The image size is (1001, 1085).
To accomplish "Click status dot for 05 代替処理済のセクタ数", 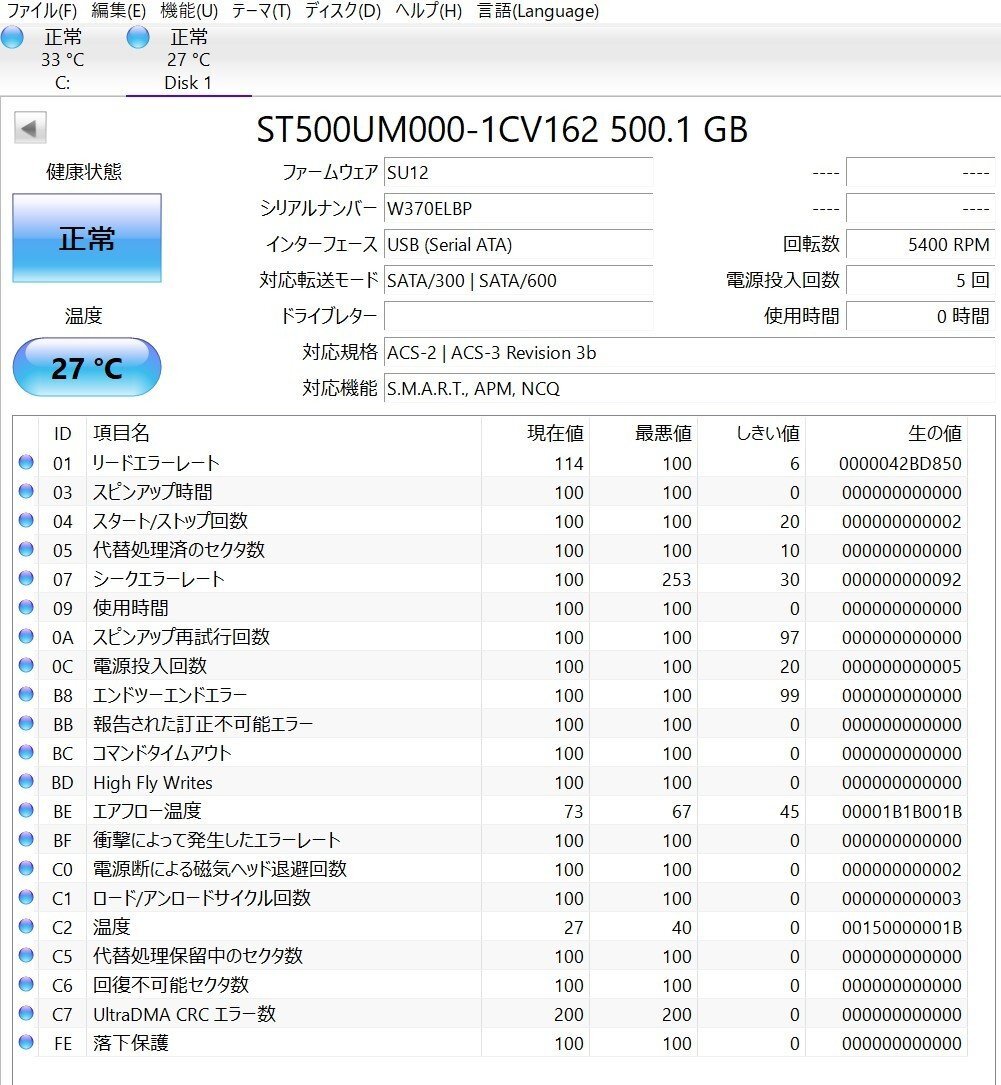I will point(26,549).
